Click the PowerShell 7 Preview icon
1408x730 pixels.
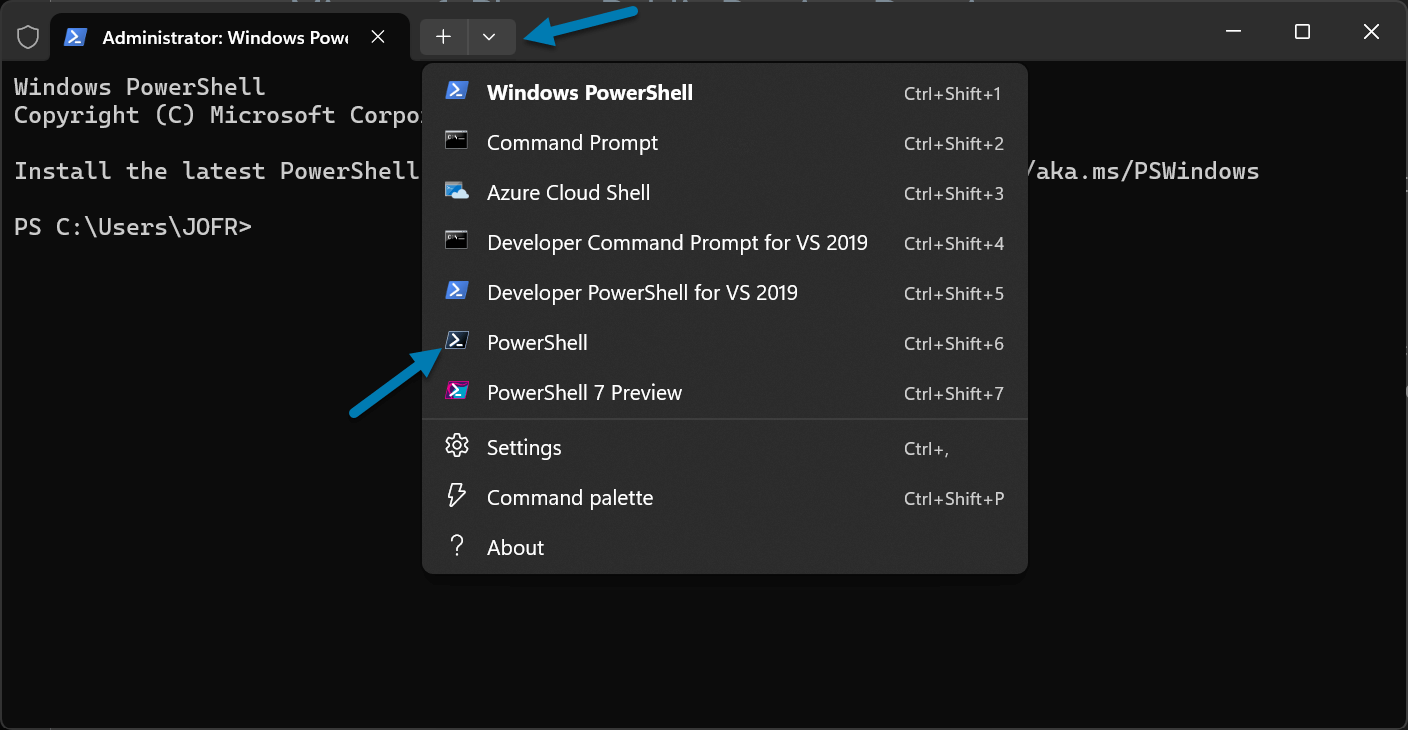[x=457, y=391]
